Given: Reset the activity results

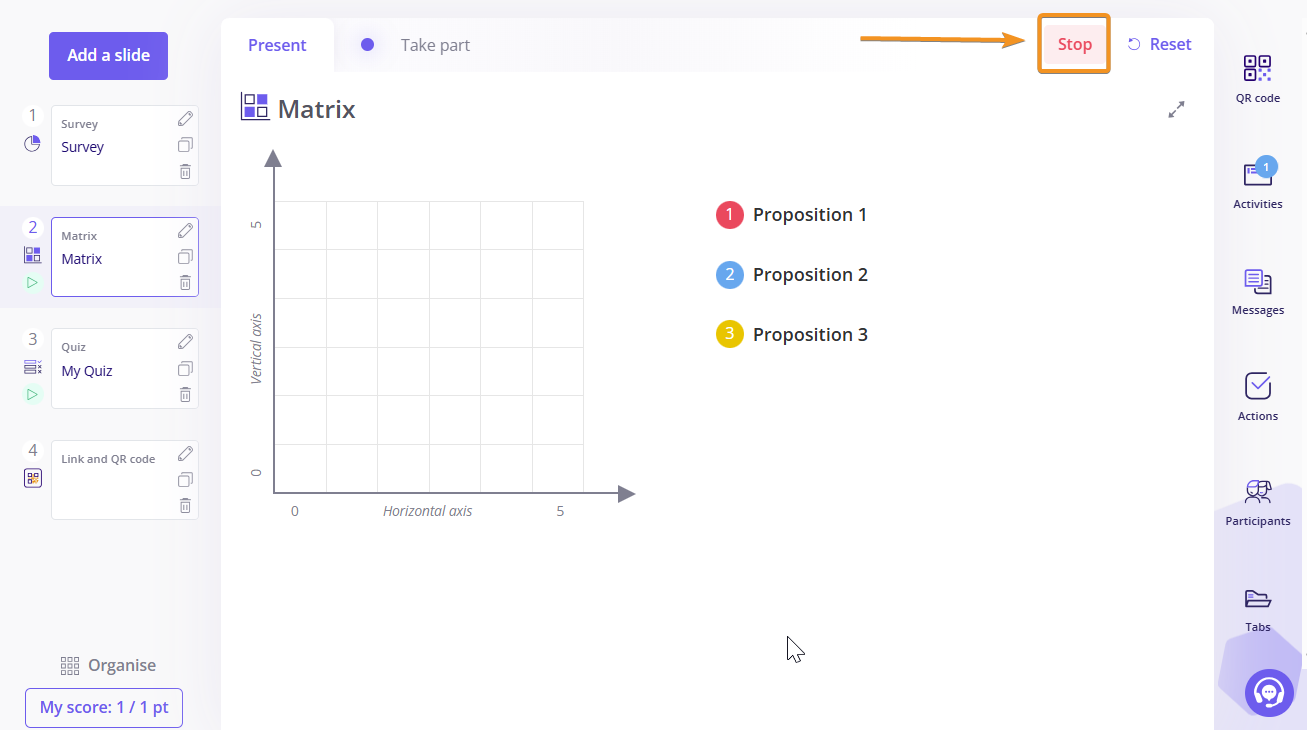Looking at the screenshot, I should point(1160,44).
